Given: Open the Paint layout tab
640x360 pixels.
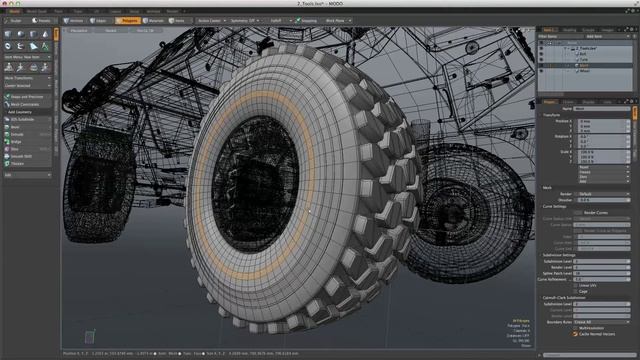Looking at the screenshot, I should coord(59,11).
